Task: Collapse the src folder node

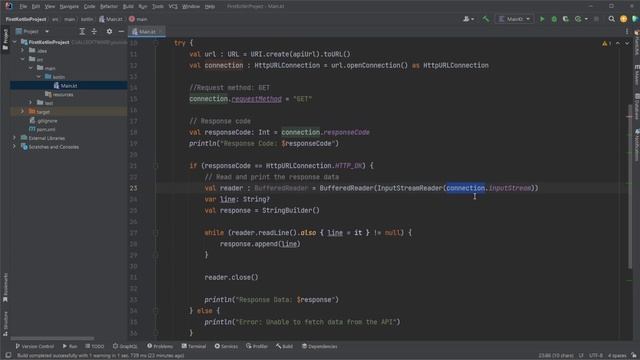Action: tap(23, 59)
